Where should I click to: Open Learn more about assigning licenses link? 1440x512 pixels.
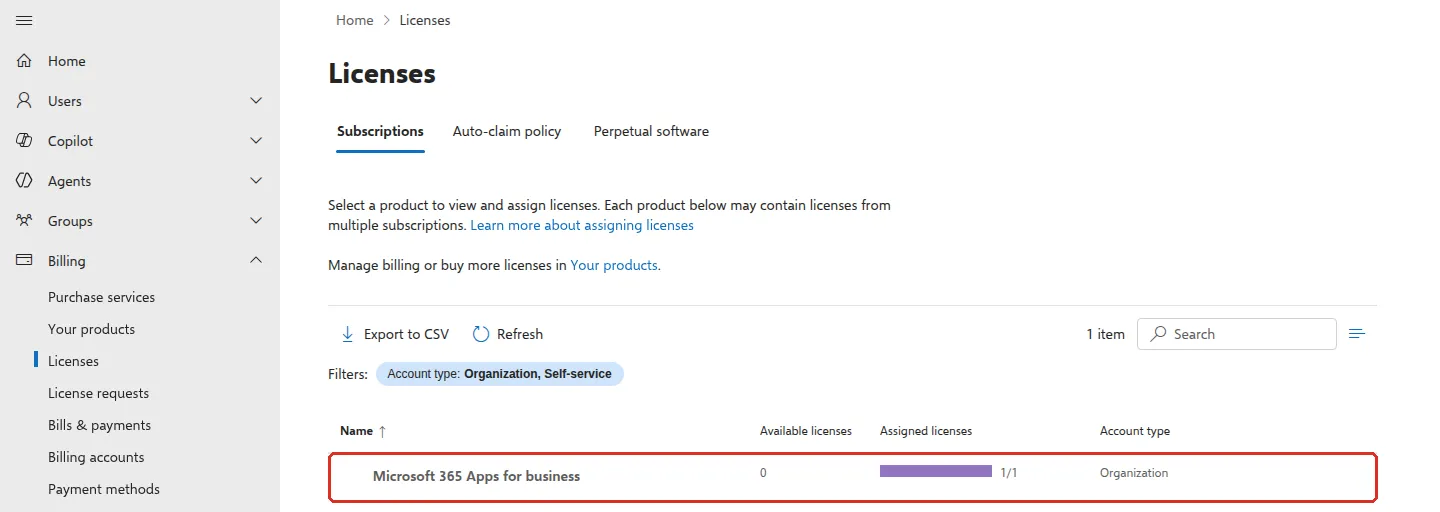[x=582, y=225]
